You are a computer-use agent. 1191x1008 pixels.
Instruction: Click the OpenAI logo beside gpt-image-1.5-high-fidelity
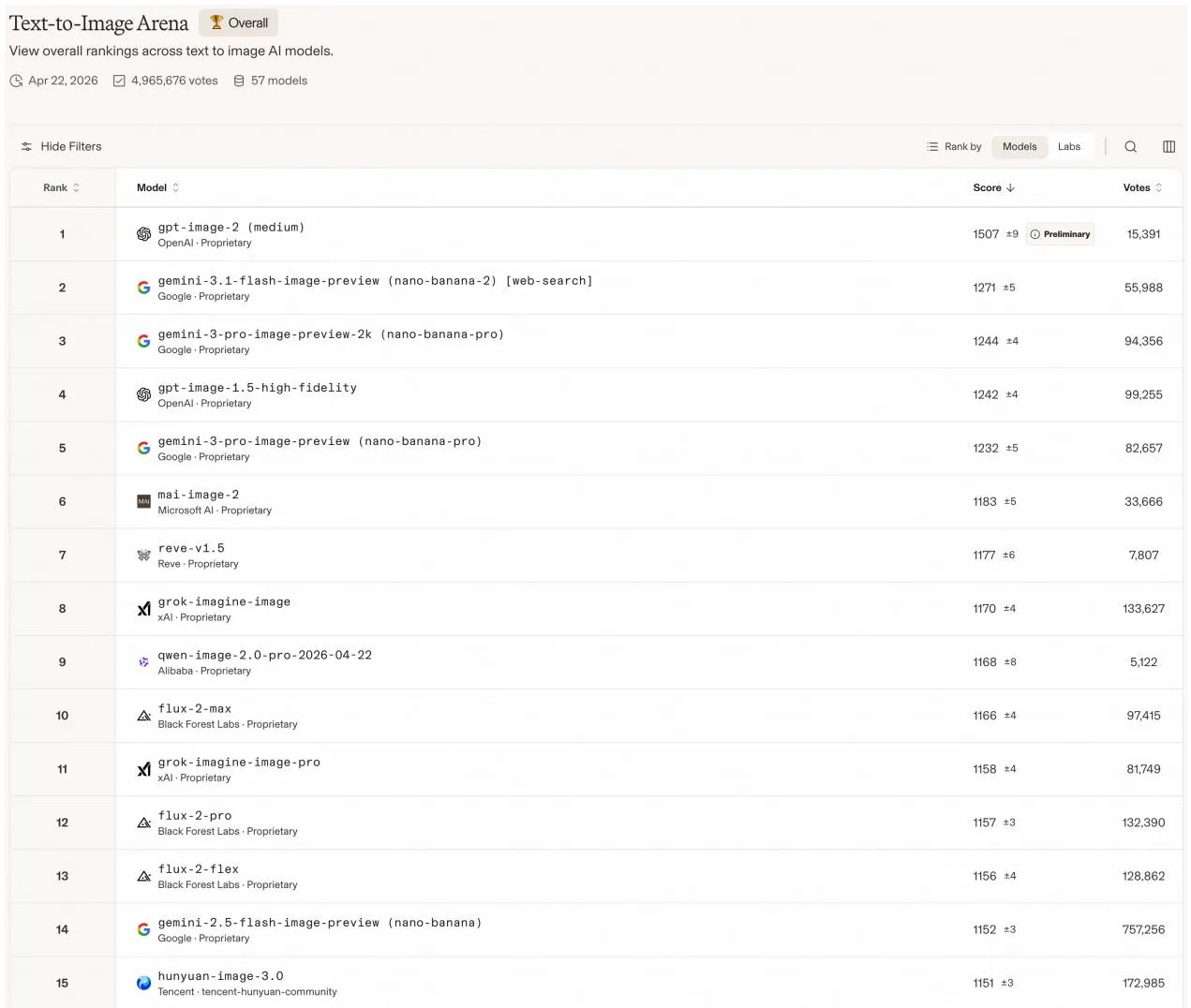(x=143, y=394)
